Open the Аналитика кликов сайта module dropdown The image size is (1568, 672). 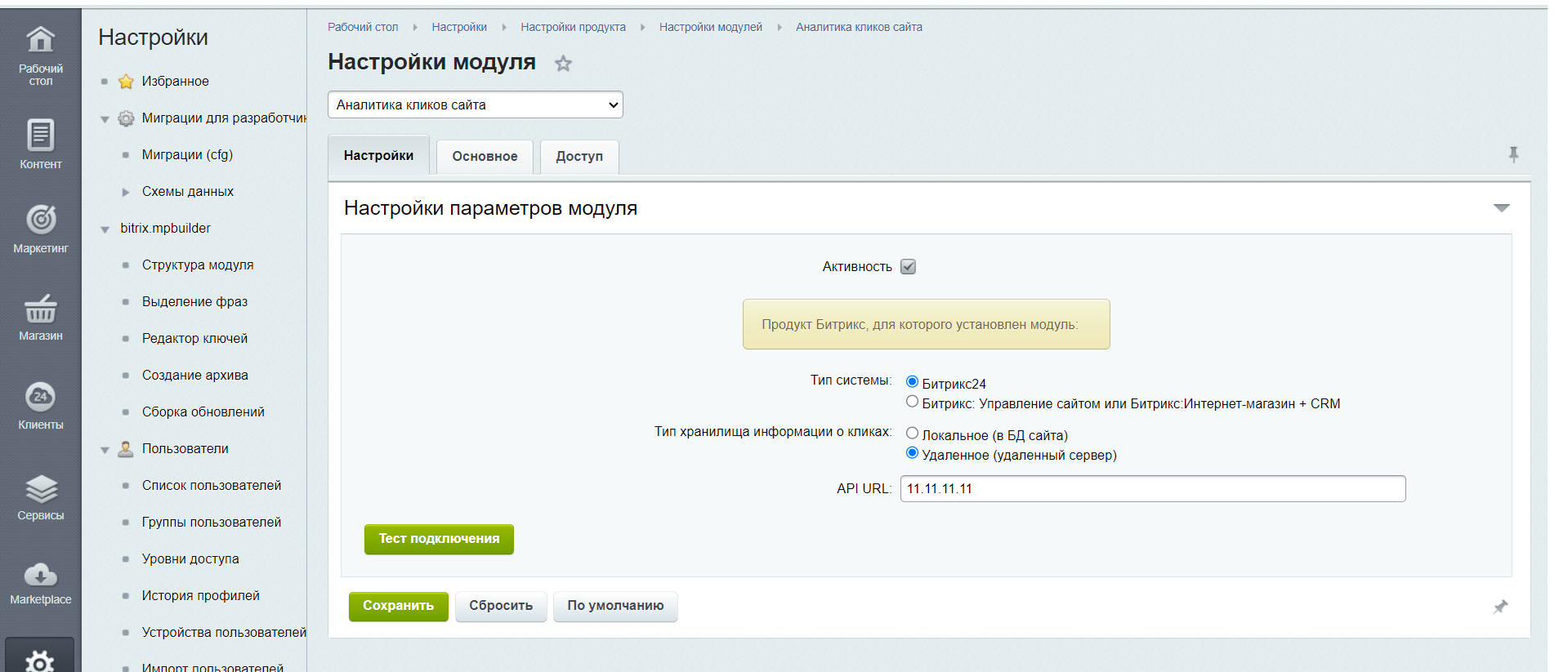(475, 105)
